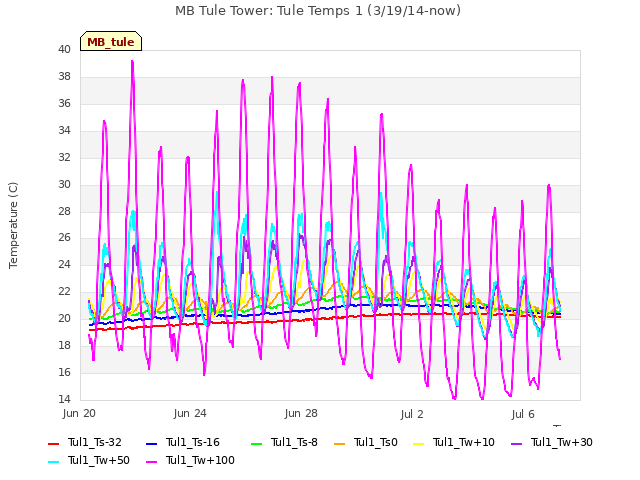Click the tallest magenta peak near 39
The height and width of the screenshot is (480, 640).
132,62
